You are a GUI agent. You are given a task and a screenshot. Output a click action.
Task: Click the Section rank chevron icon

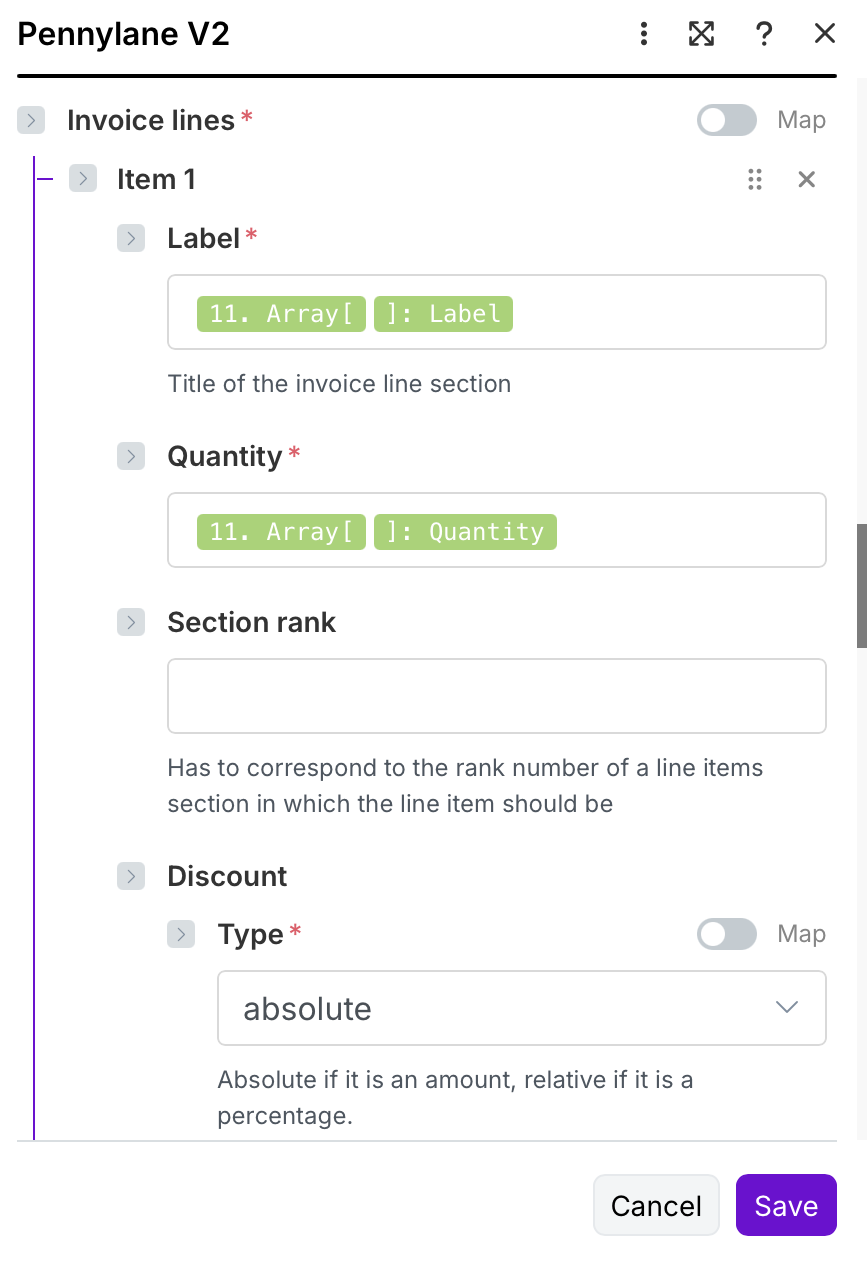tap(131, 623)
